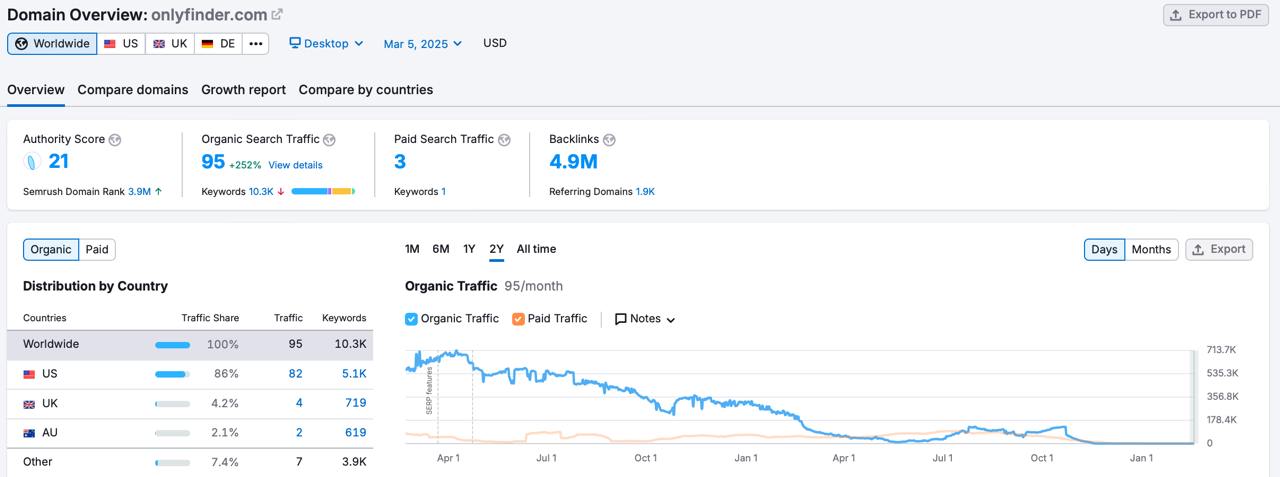Viewport: 1280px width, 477px height.
Task: Click the desktop monitor icon
Action: click(x=295, y=43)
